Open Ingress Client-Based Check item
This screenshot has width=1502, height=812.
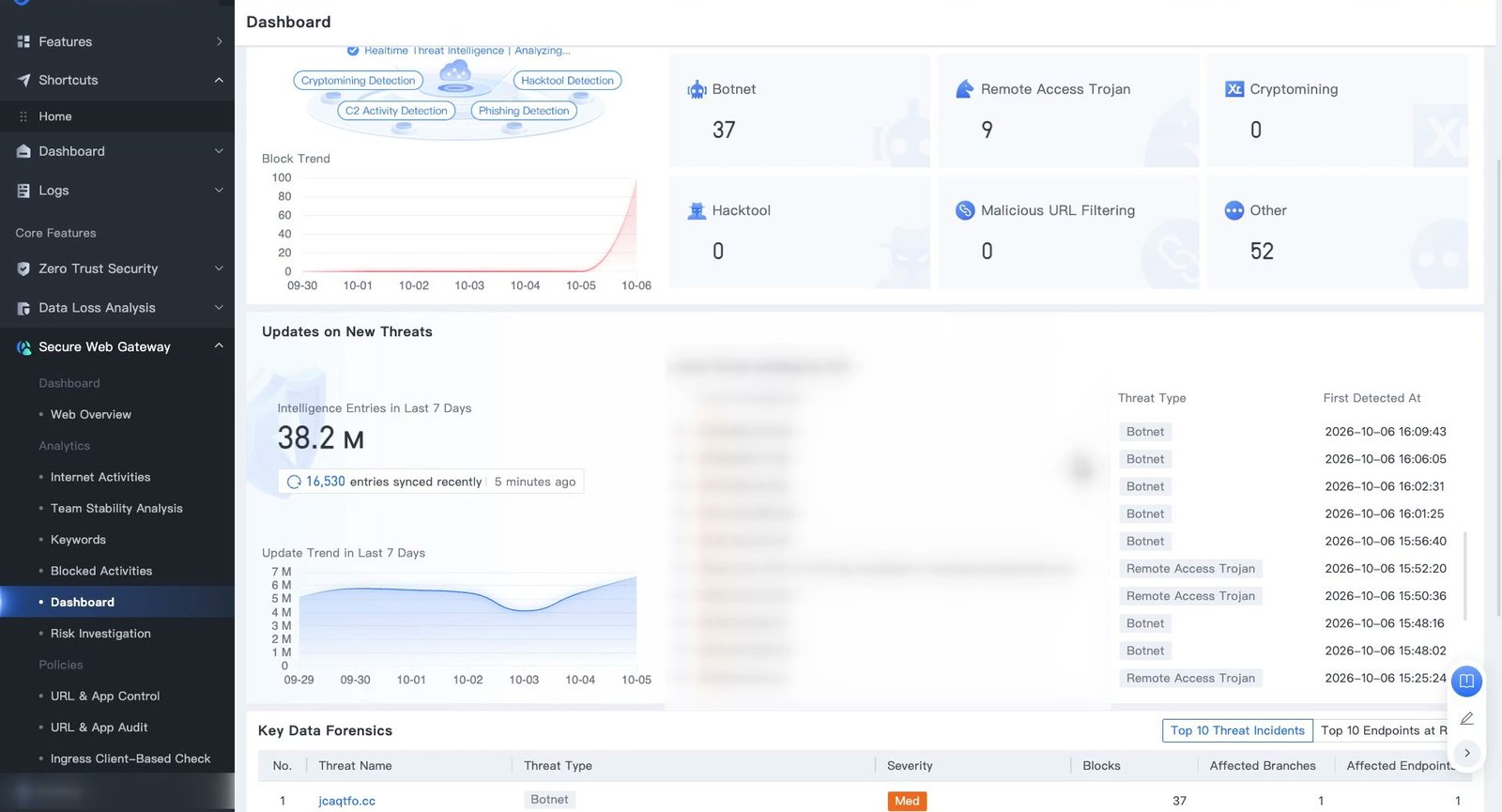click(x=130, y=758)
